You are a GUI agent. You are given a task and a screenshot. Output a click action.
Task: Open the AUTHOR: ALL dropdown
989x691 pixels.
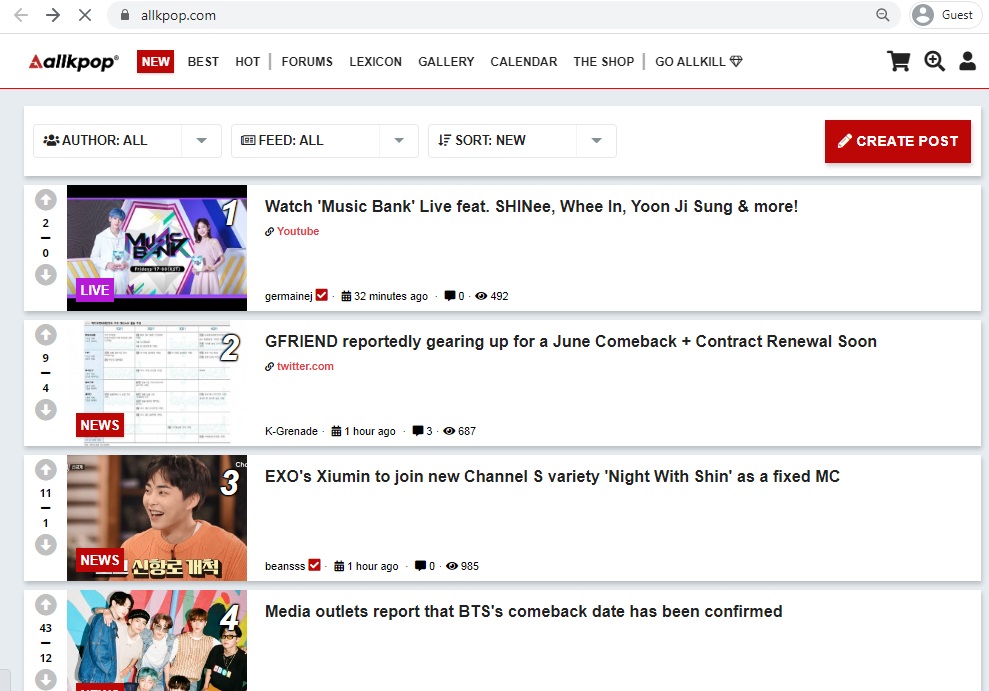coord(126,141)
